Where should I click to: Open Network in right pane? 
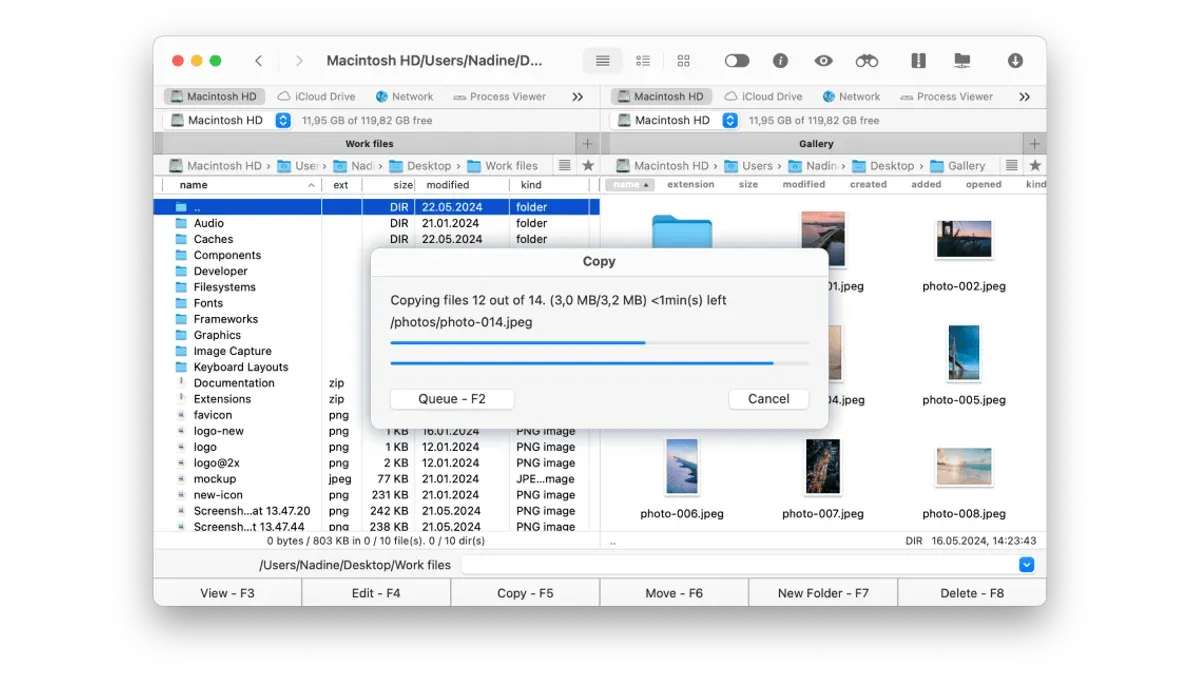click(852, 97)
